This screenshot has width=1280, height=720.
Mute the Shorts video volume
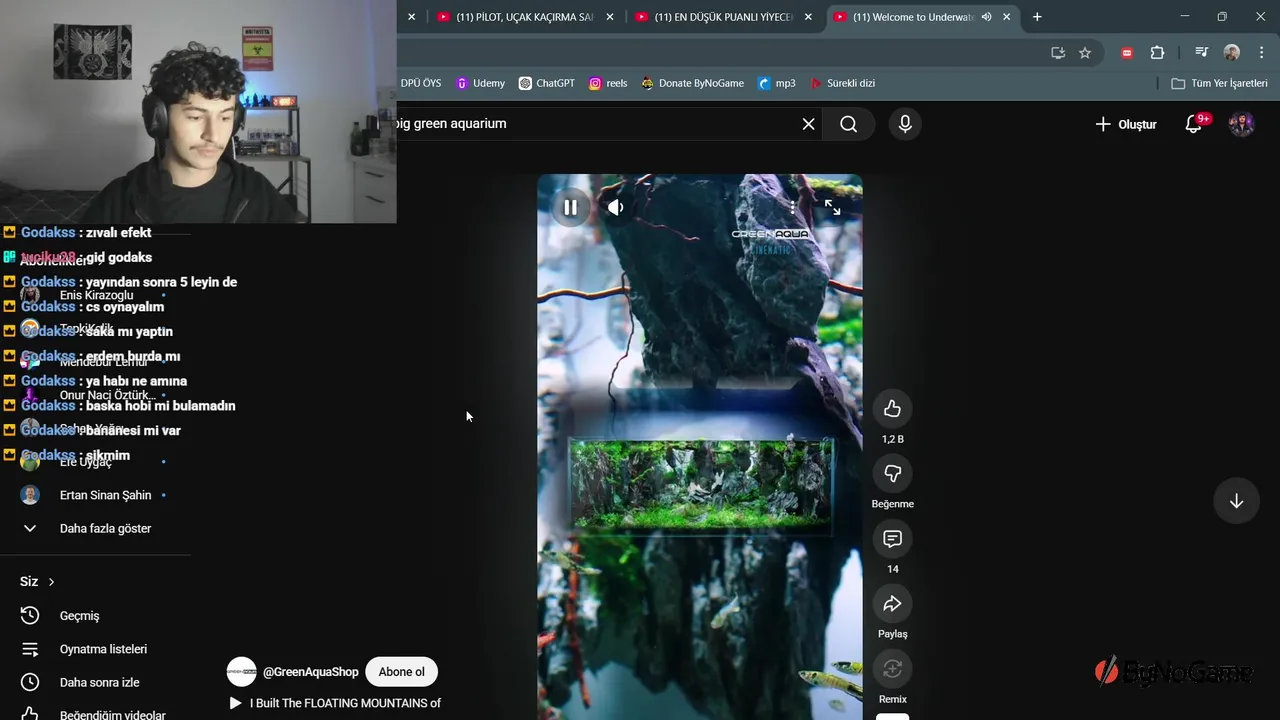pyautogui.click(x=616, y=207)
